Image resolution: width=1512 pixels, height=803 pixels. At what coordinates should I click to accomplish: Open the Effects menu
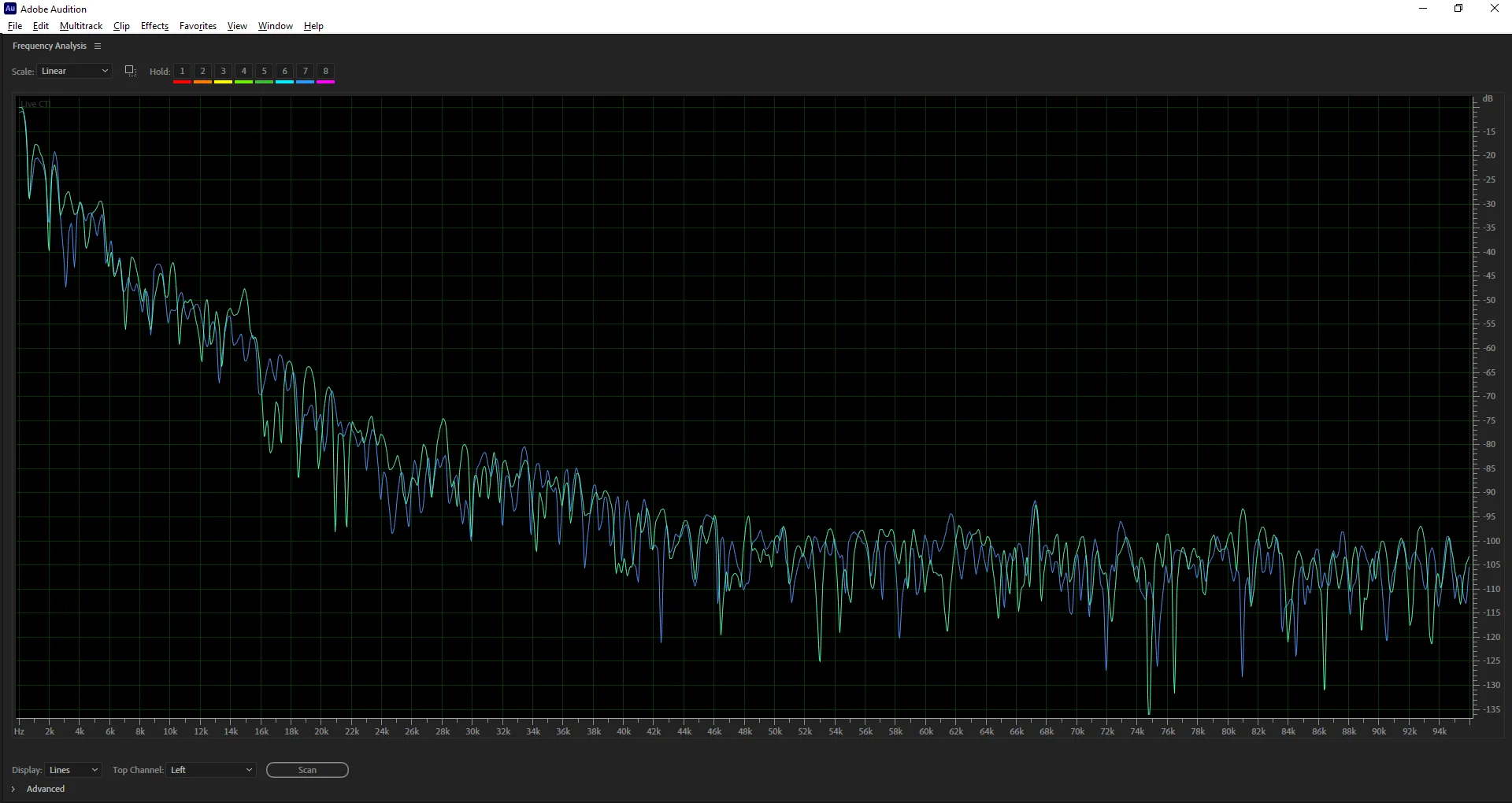tap(154, 26)
